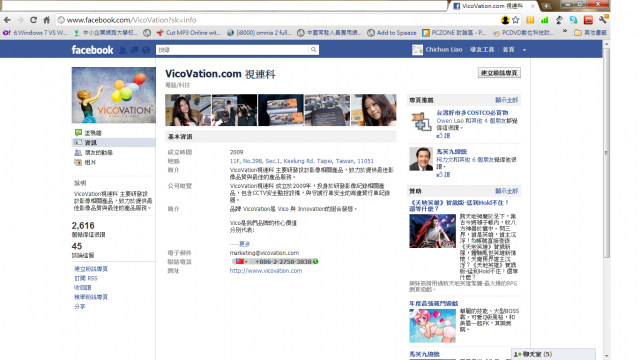
Task: Open last photo of woman's face in strip
Action: click(x=373, y=110)
